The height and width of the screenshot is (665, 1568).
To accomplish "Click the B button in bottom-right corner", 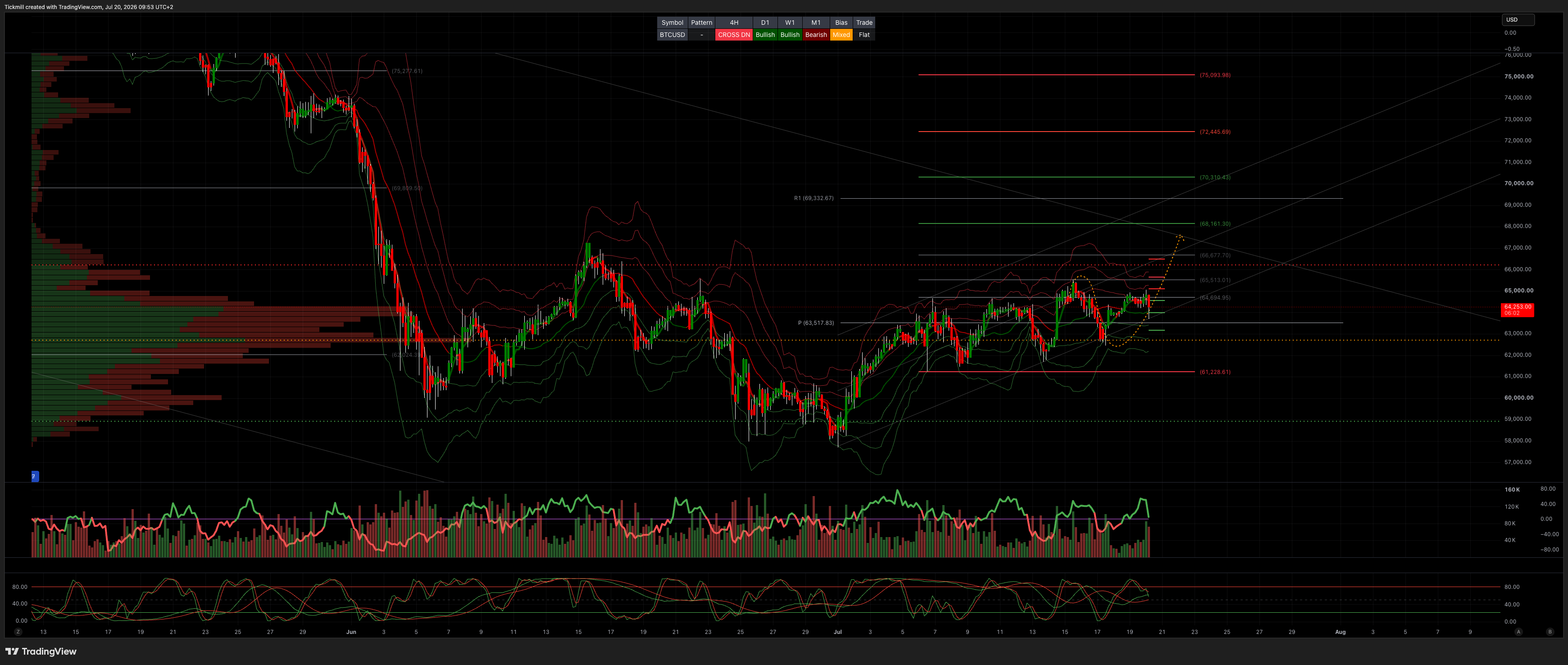I will click(x=1550, y=632).
